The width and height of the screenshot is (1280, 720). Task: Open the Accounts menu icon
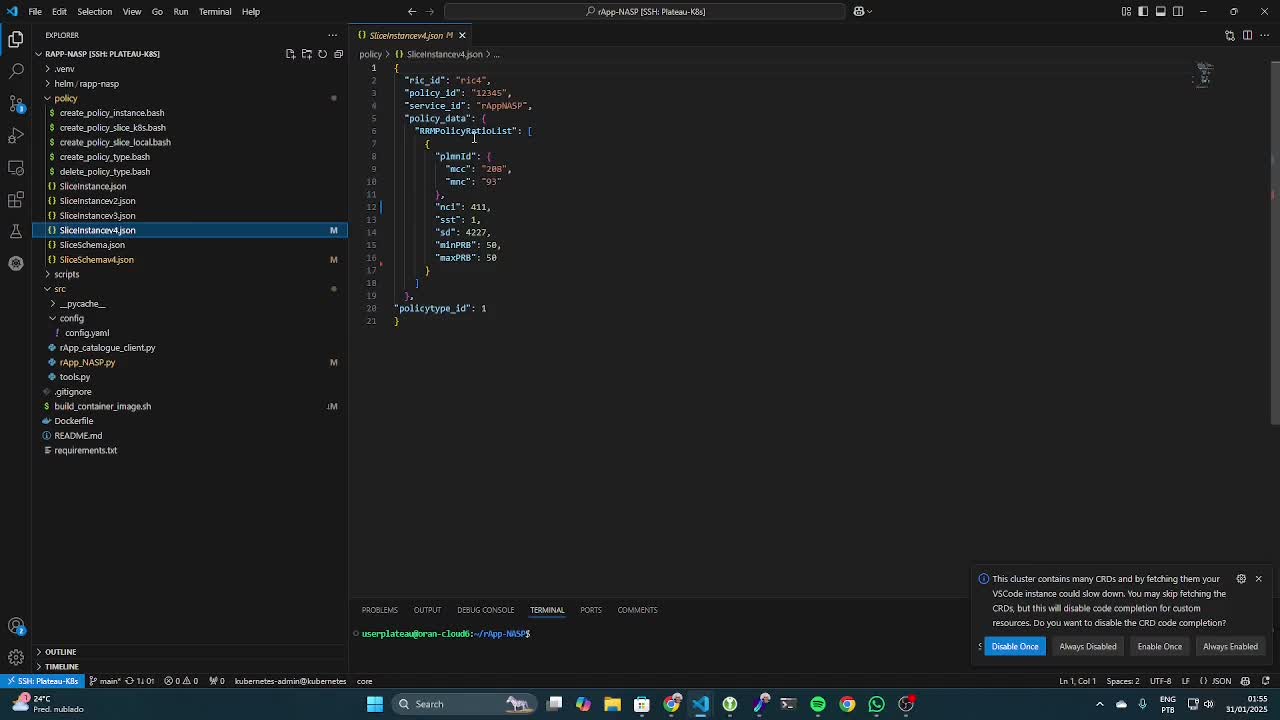click(x=16, y=626)
